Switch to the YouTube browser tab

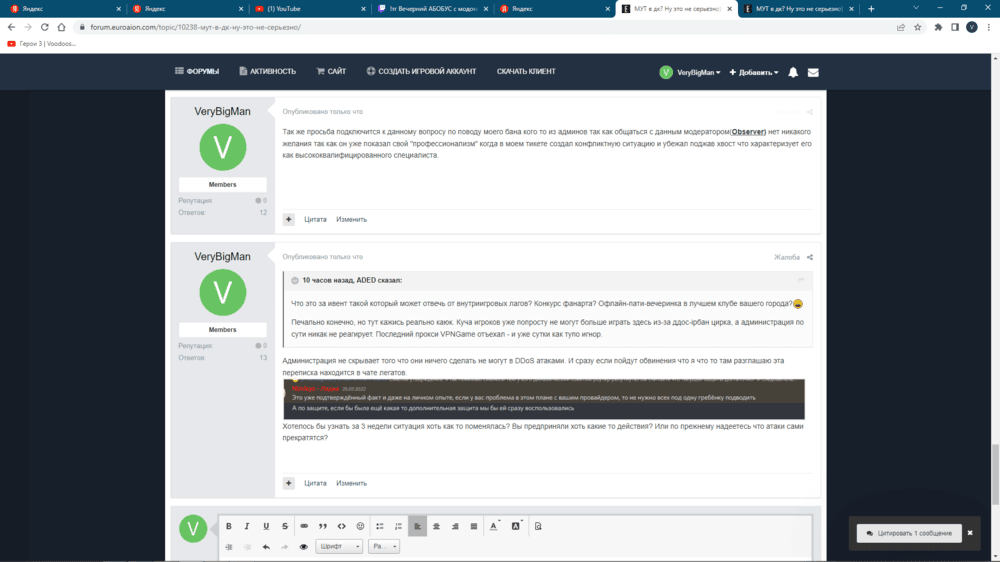(x=305, y=8)
